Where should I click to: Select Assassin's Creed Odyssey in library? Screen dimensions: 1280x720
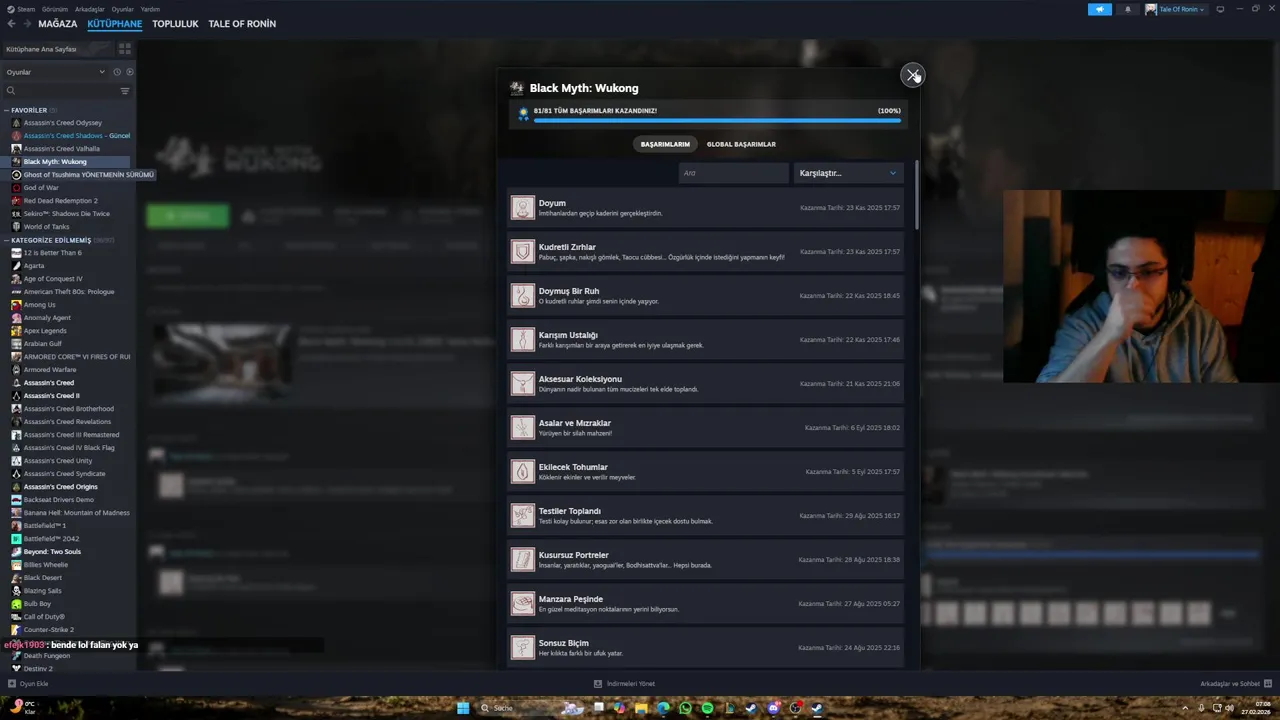[x=63, y=123]
